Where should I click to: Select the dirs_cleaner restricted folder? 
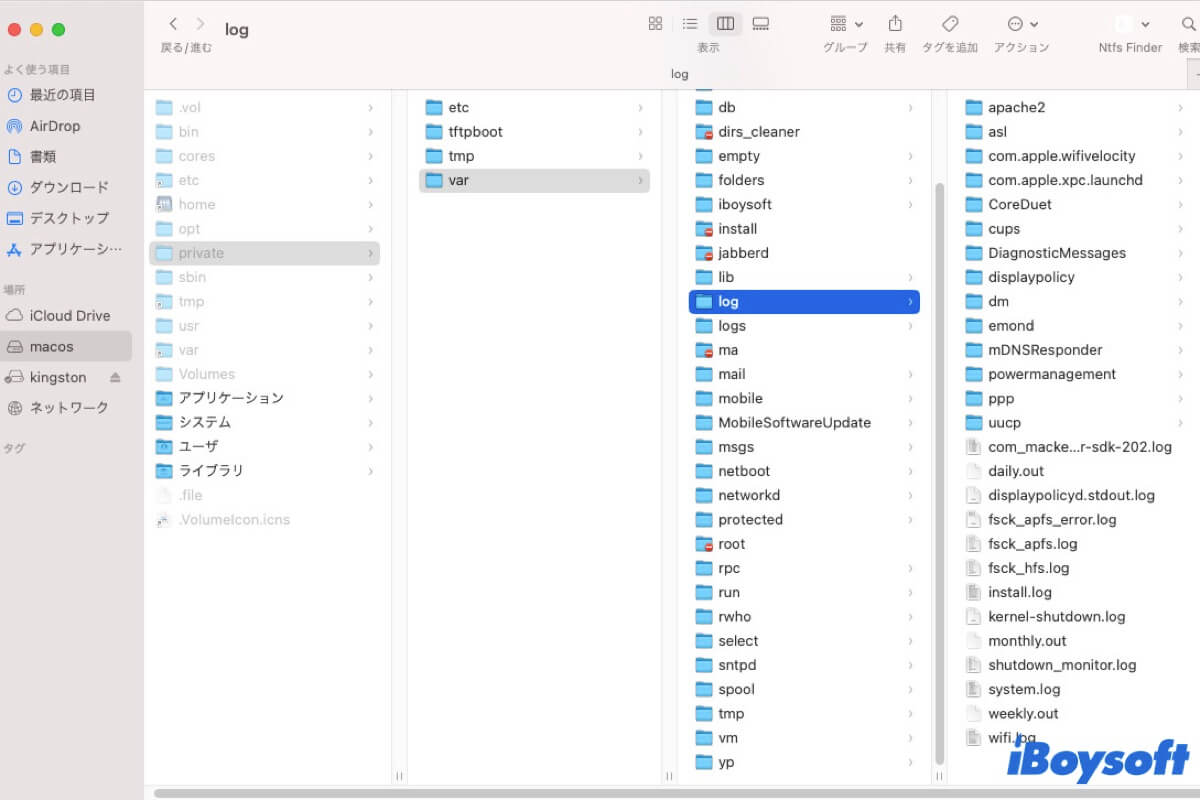pyautogui.click(x=804, y=132)
